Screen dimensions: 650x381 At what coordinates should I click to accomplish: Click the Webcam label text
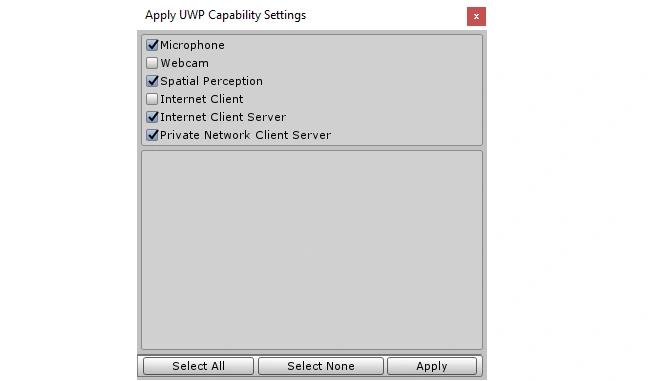[x=184, y=63]
